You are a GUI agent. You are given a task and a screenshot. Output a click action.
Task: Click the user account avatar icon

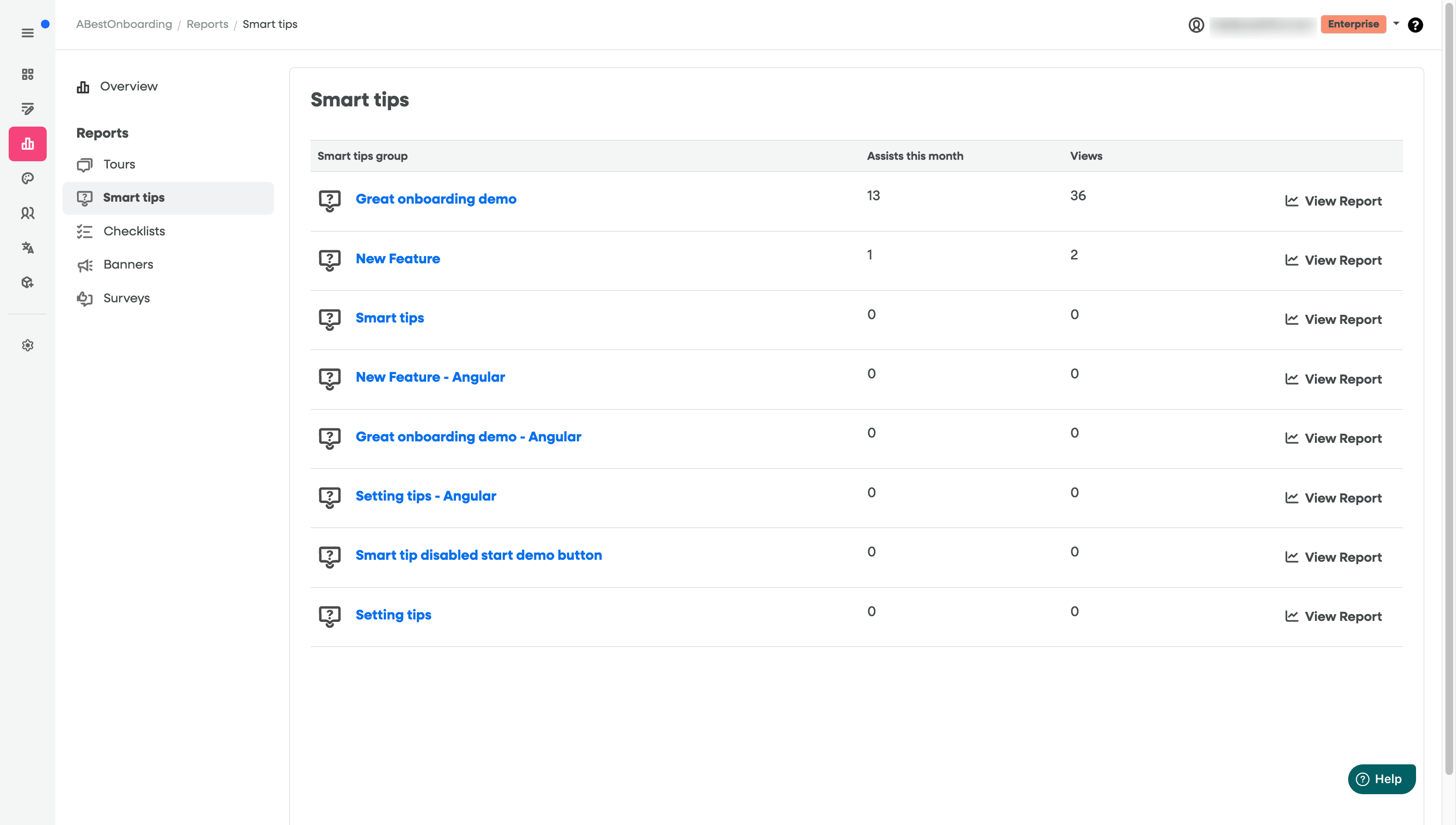1196,25
